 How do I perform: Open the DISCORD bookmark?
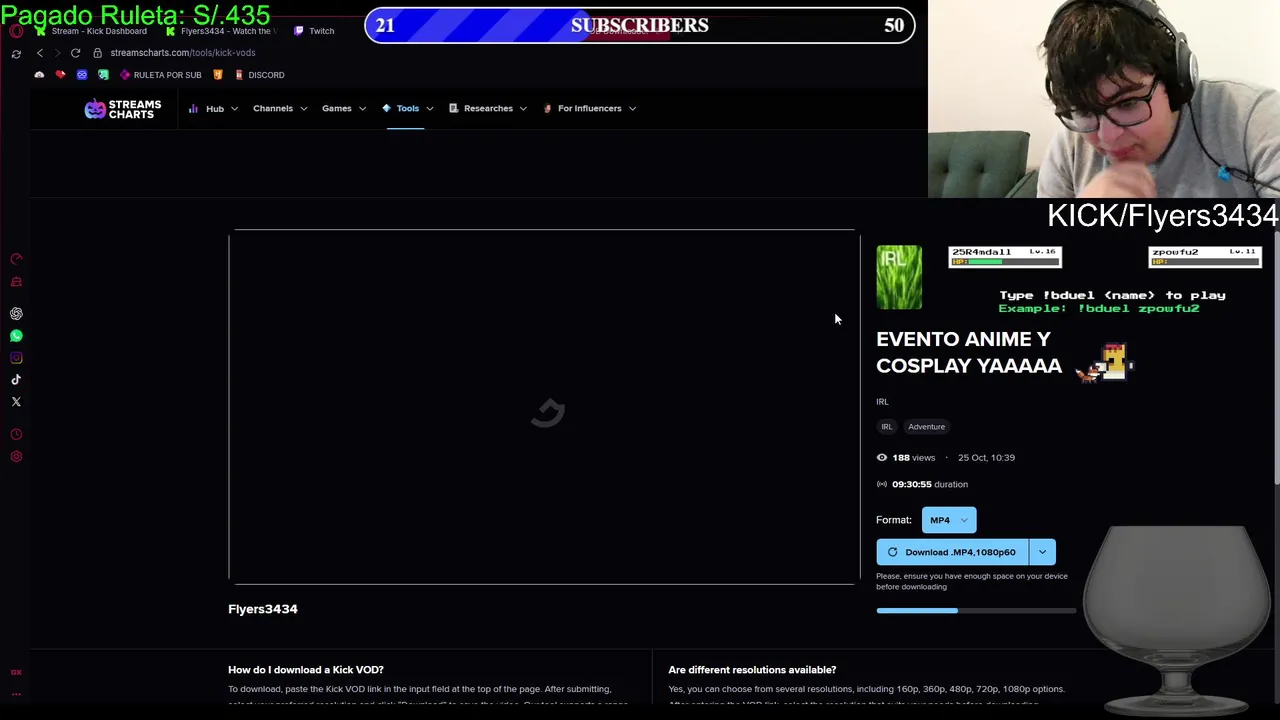[260, 75]
